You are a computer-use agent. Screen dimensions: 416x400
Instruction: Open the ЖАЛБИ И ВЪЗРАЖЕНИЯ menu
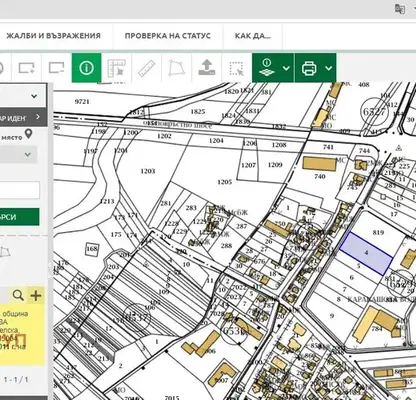point(53,36)
